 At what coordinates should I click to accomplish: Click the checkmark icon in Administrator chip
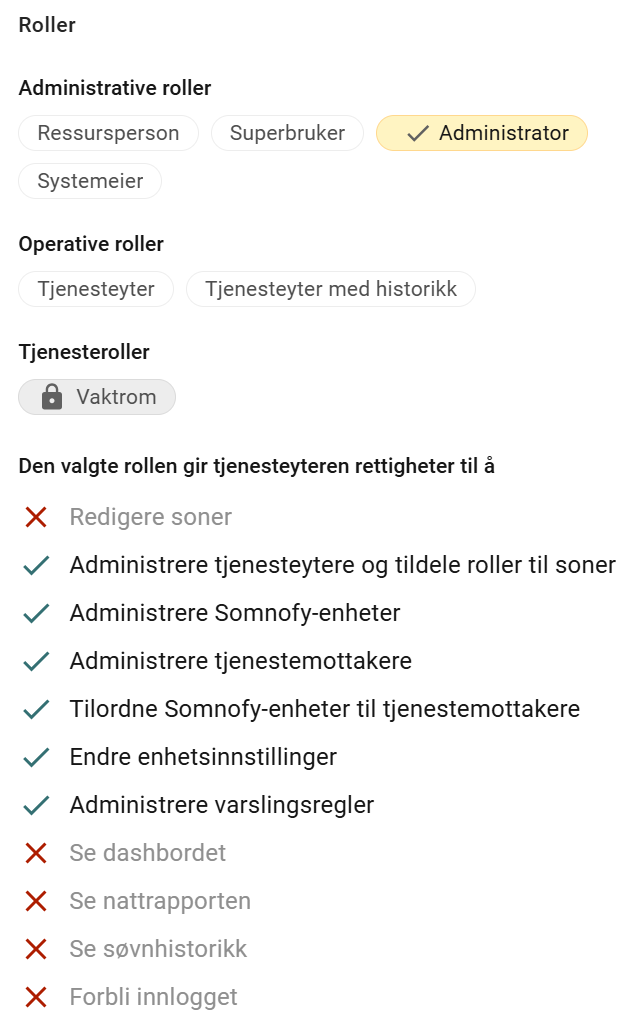click(418, 133)
